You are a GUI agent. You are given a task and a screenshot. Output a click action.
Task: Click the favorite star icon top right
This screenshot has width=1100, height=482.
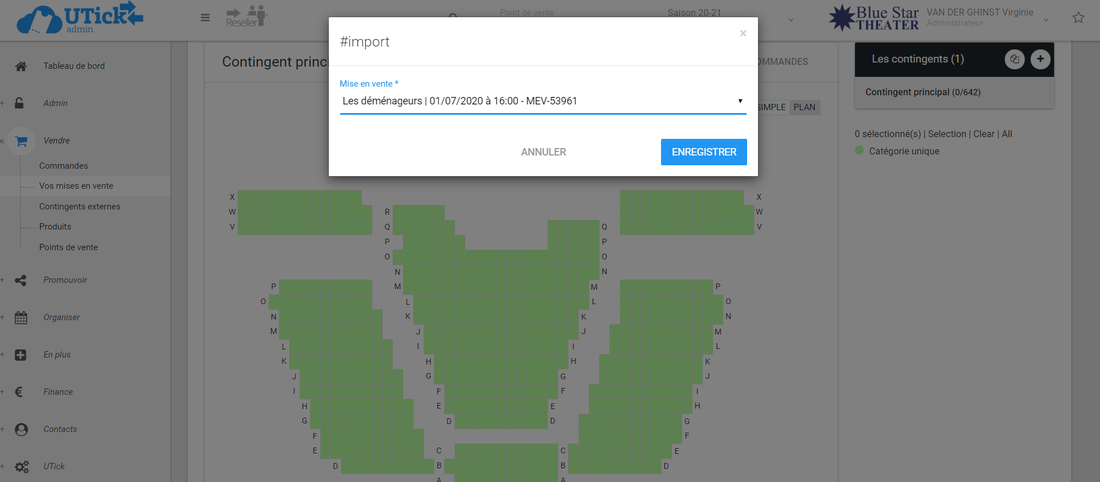pos(1078,18)
